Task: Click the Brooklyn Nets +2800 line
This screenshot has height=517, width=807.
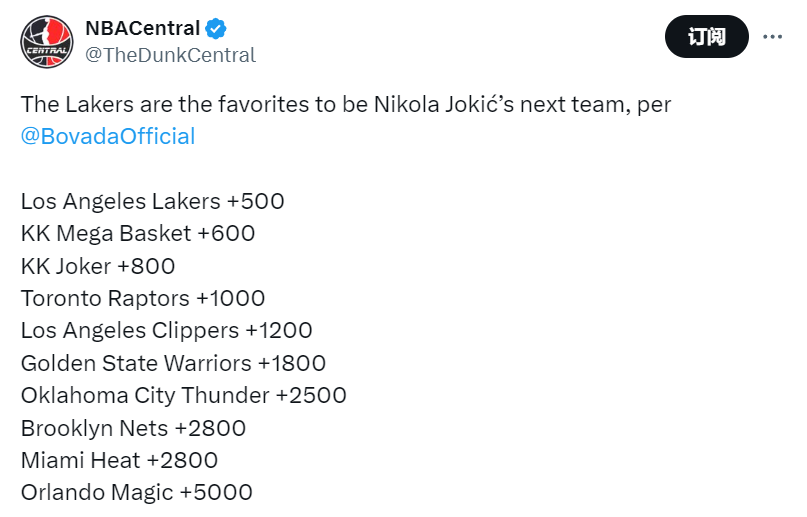Action: coord(133,428)
